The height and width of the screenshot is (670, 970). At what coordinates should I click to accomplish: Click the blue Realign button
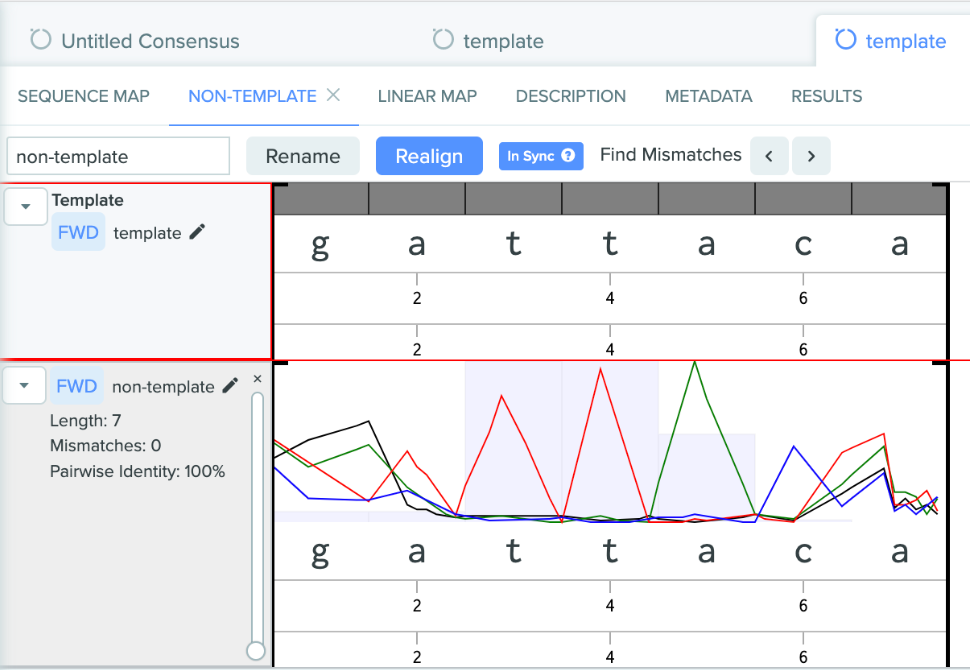(x=429, y=156)
